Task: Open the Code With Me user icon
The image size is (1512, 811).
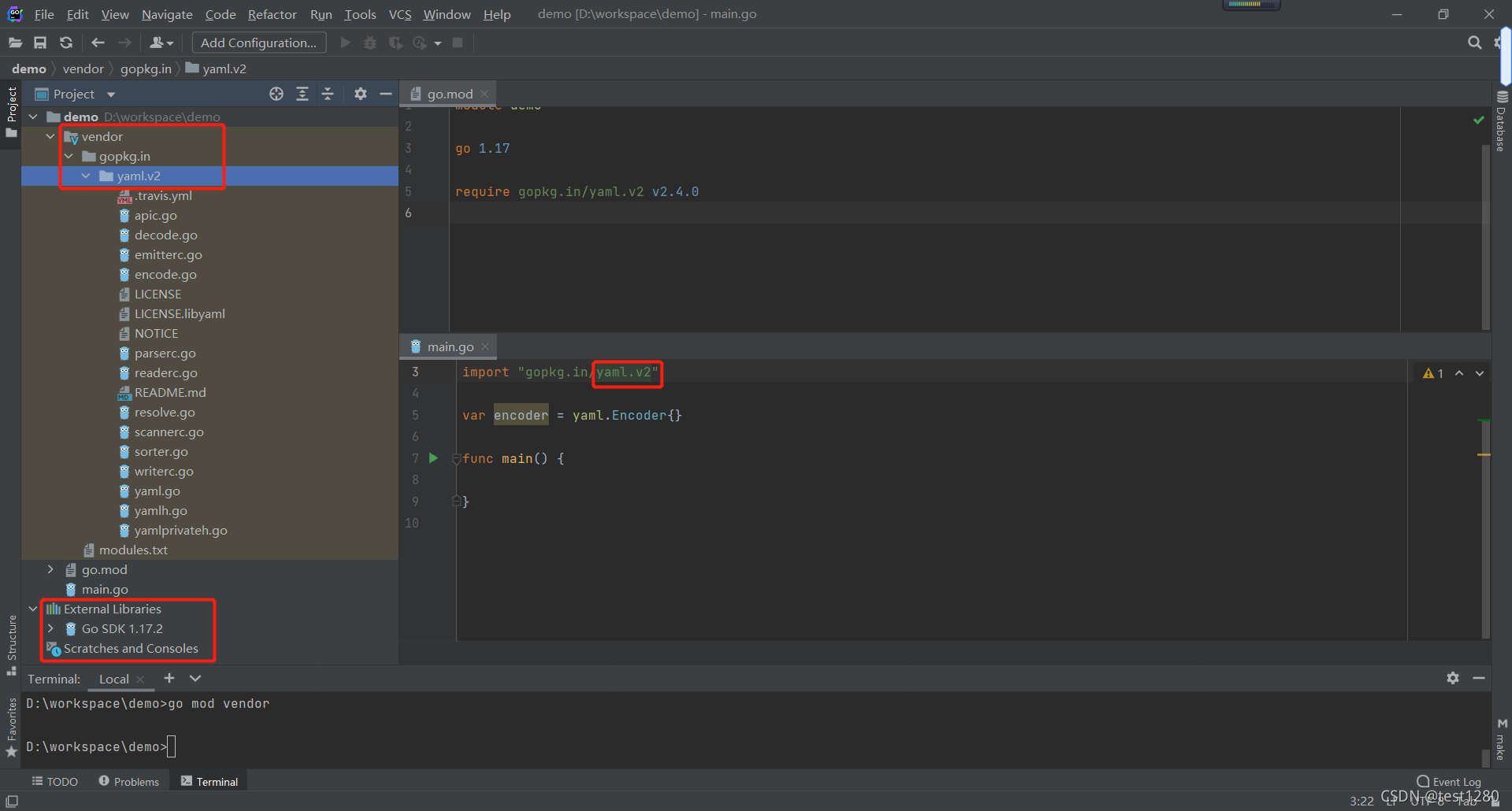Action: (x=161, y=43)
